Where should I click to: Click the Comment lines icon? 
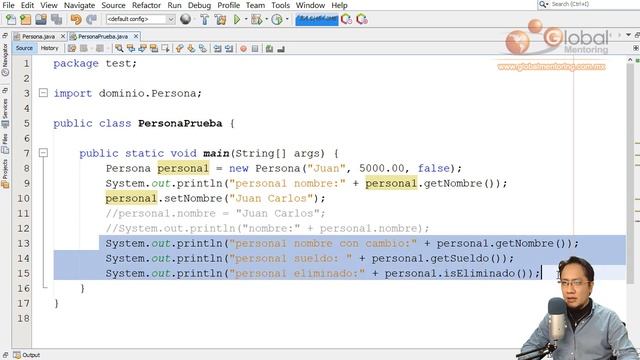click(269, 49)
